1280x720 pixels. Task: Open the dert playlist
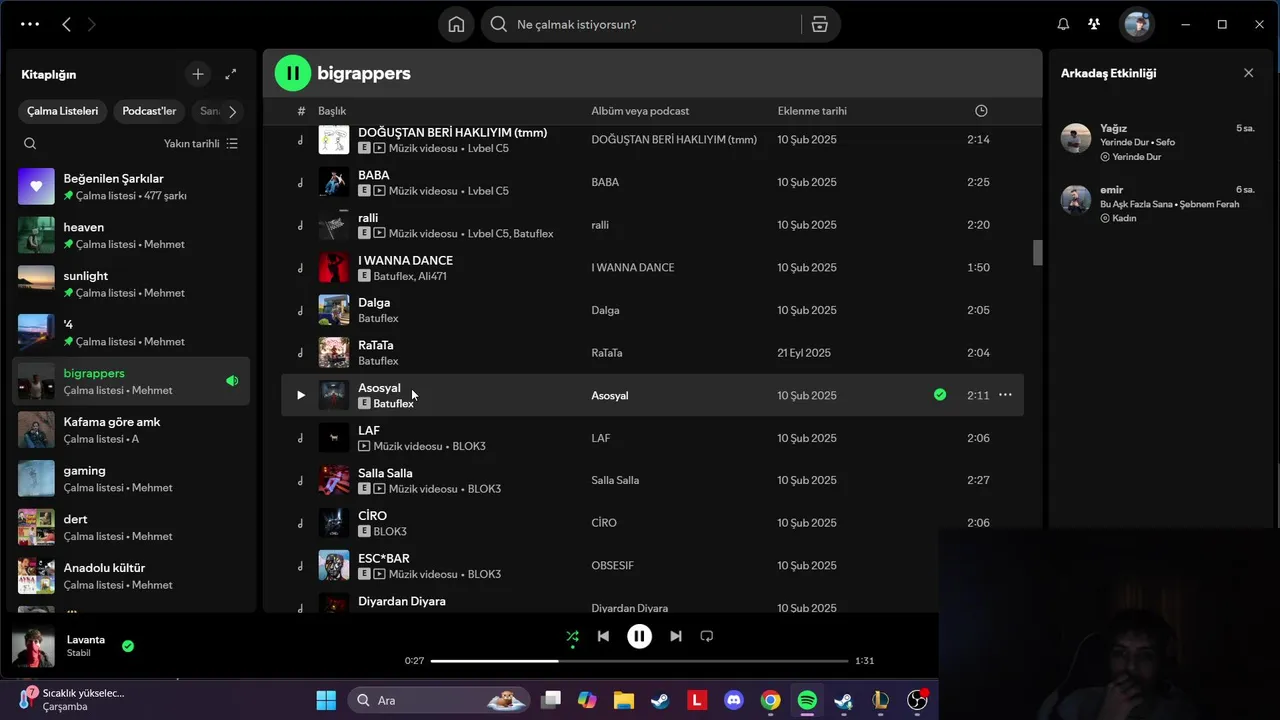[131, 527]
